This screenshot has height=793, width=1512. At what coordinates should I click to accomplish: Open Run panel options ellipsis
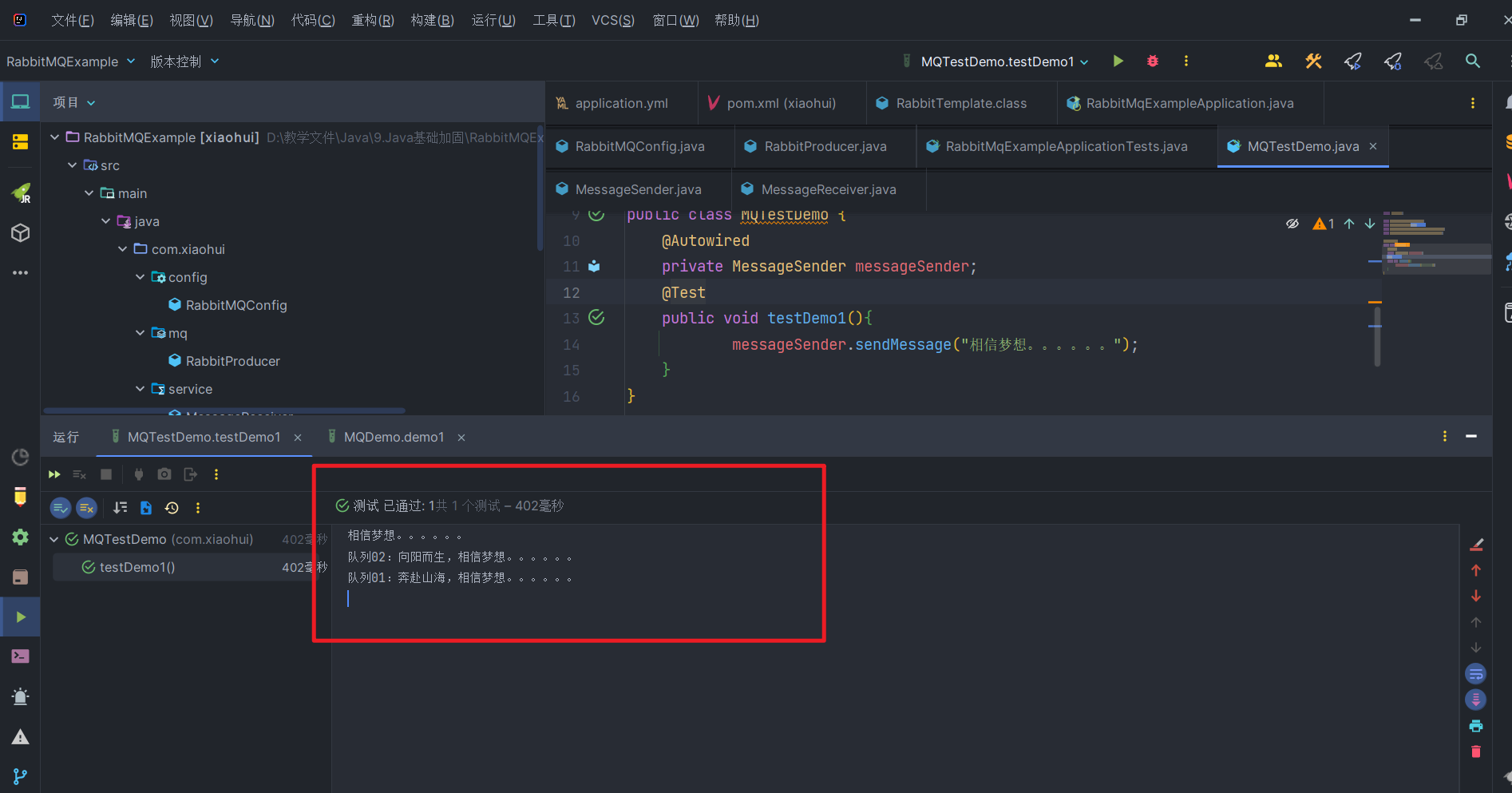[x=1445, y=436]
